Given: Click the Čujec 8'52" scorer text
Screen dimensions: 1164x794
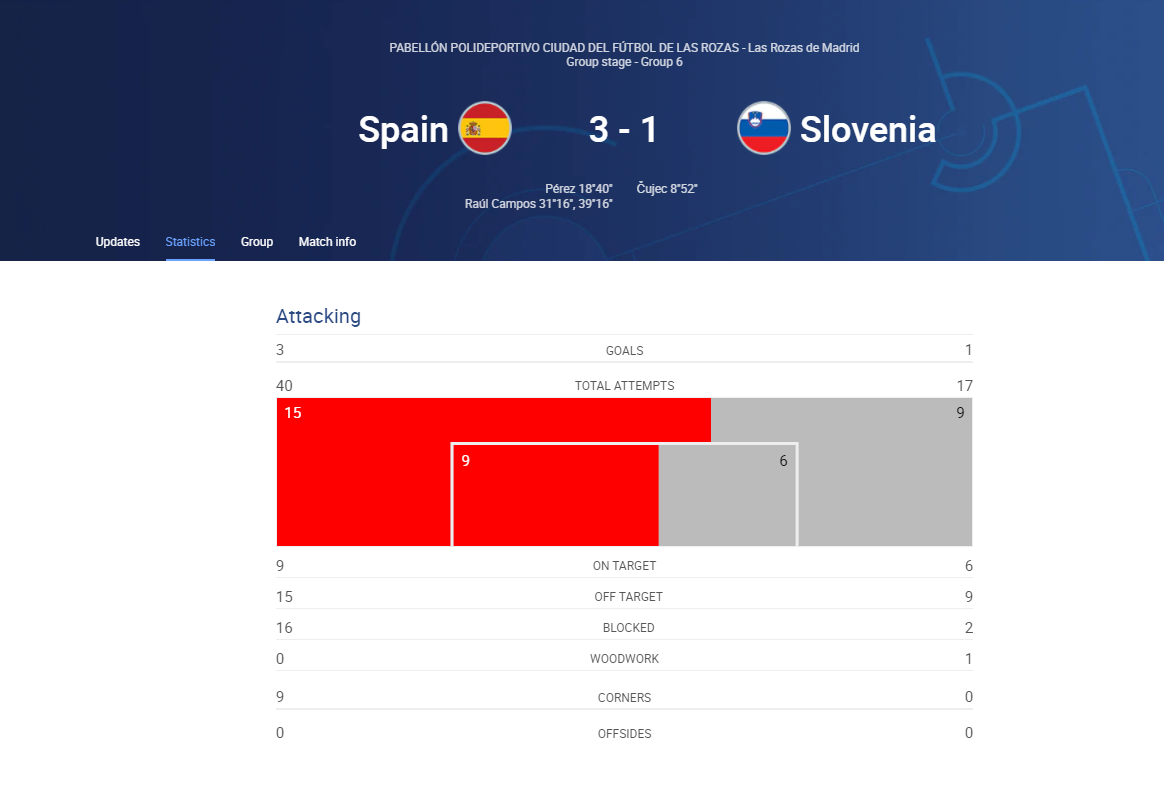Looking at the screenshot, I should [x=667, y=188].
